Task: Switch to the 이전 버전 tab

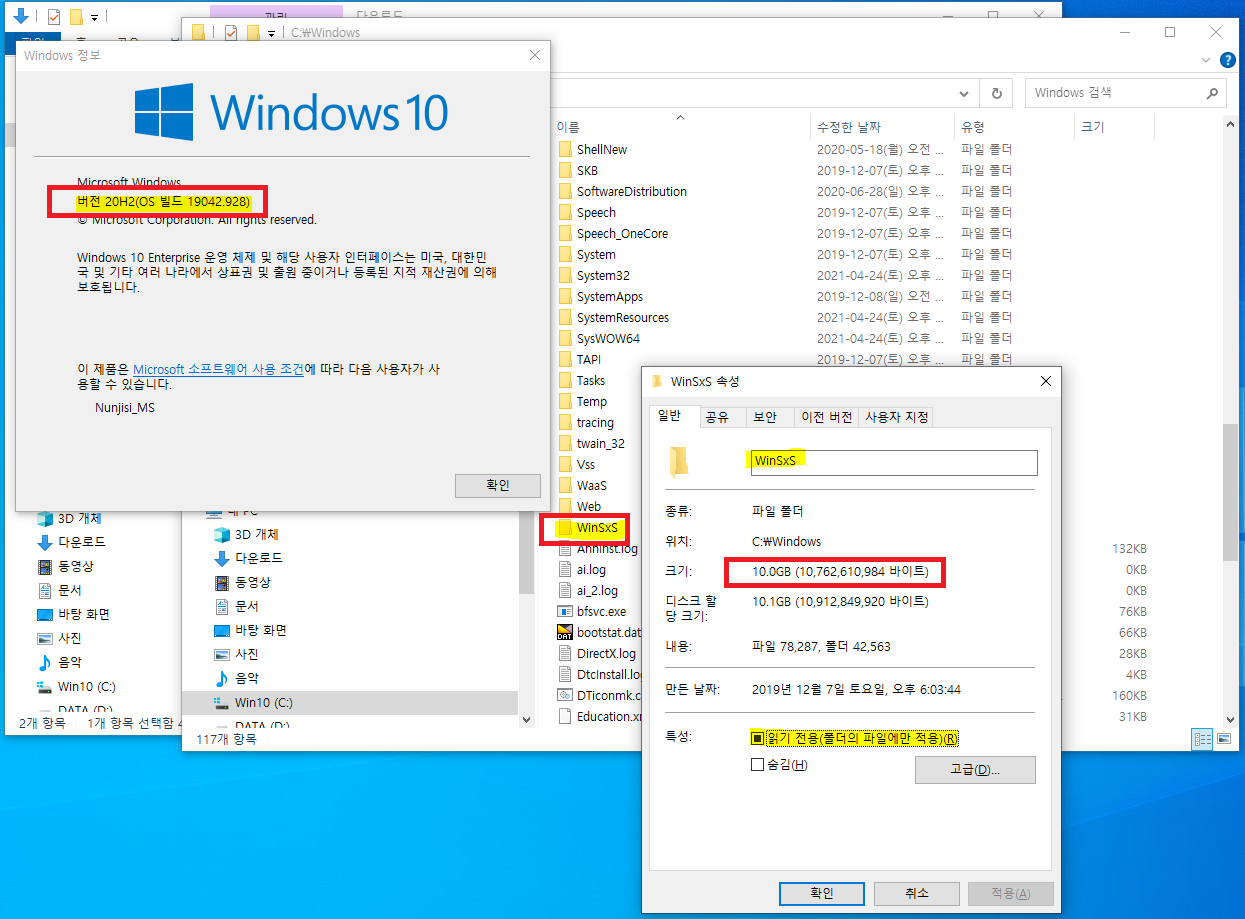Action: point(826,418)
